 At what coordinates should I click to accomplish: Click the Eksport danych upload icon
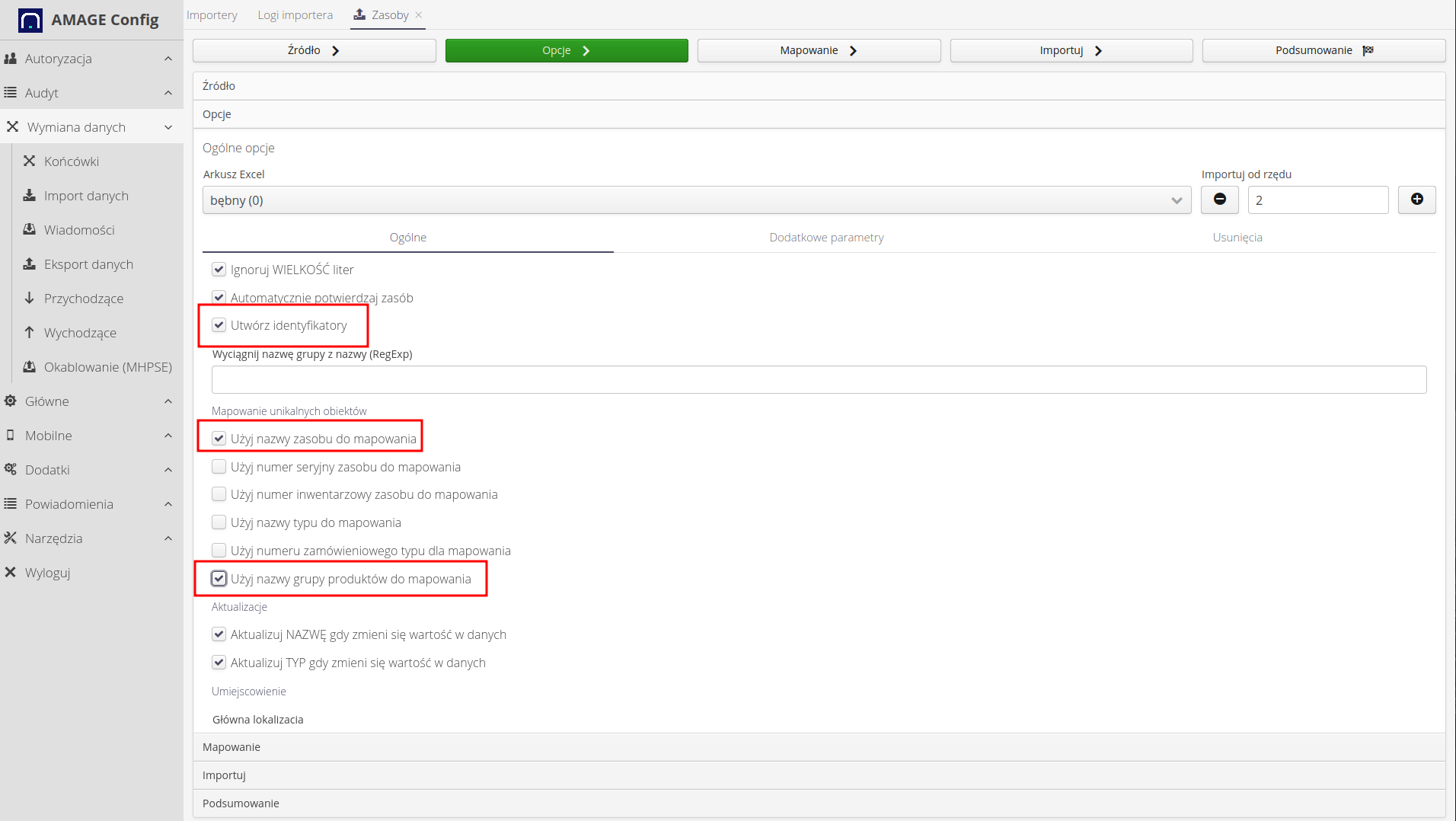point(30,264)
